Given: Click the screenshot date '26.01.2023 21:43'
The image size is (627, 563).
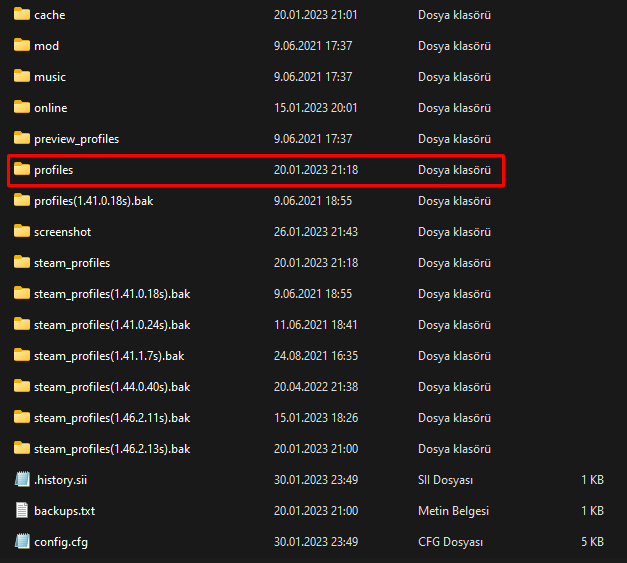Looking at the screenshot, I should (316, 232).
